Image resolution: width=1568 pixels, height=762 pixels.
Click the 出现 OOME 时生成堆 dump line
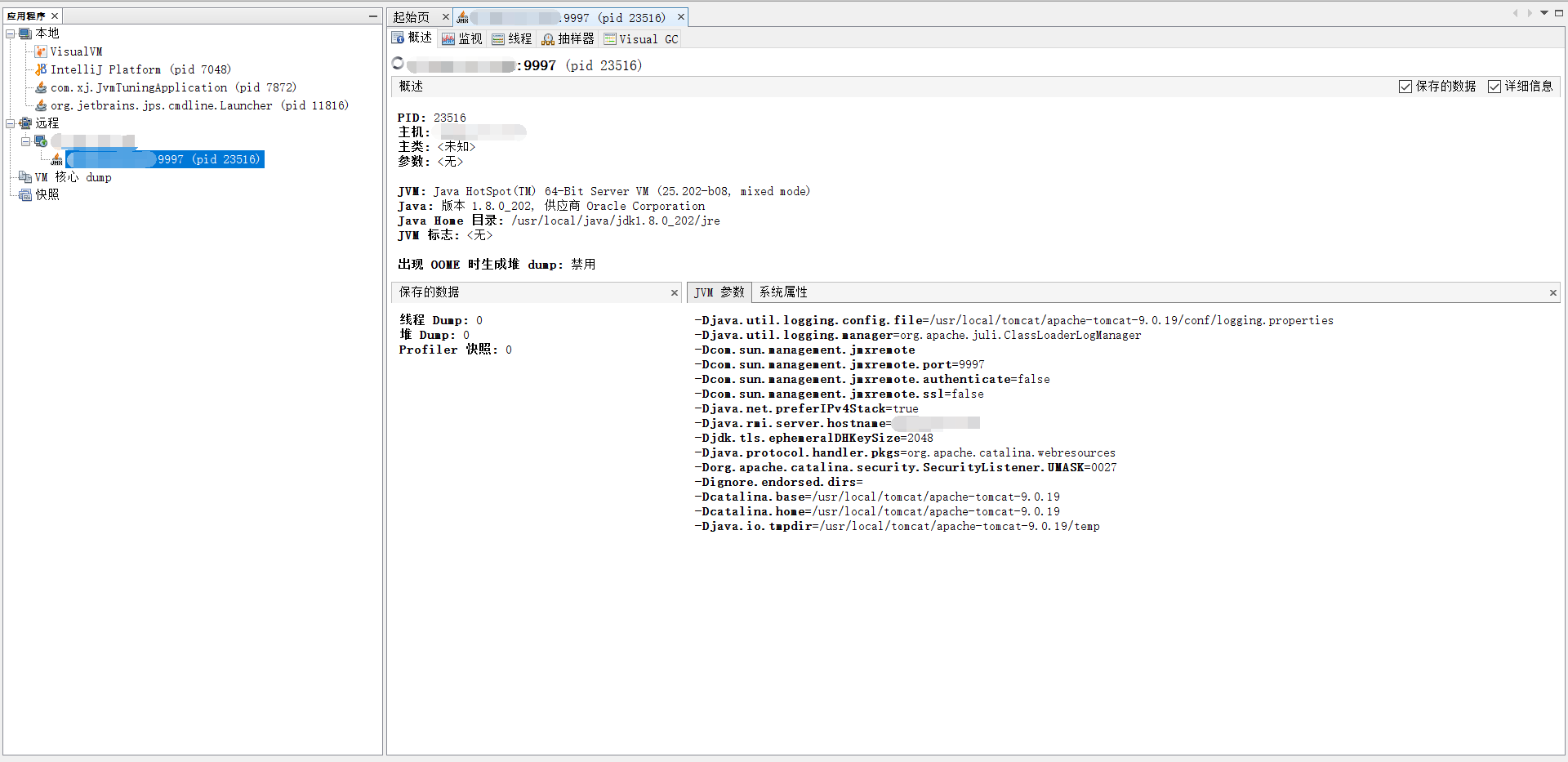point(497,265)
